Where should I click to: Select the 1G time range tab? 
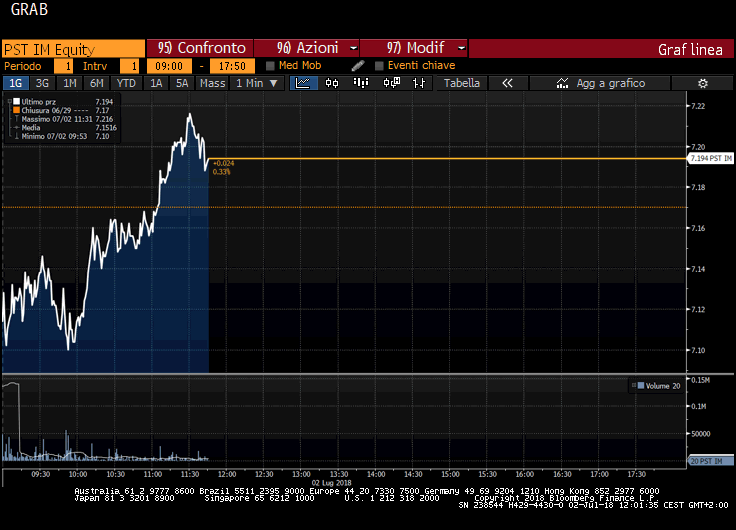[15, 83]
